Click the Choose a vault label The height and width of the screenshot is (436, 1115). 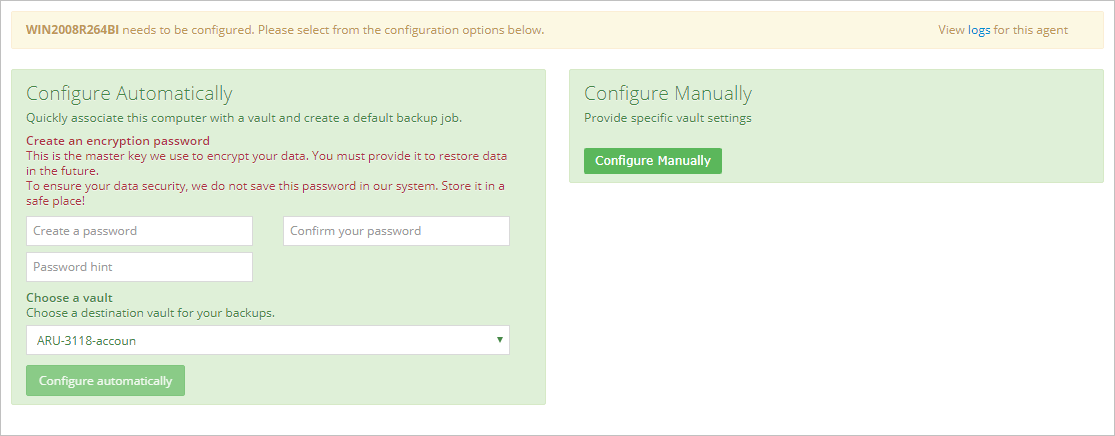coord(70,297)
